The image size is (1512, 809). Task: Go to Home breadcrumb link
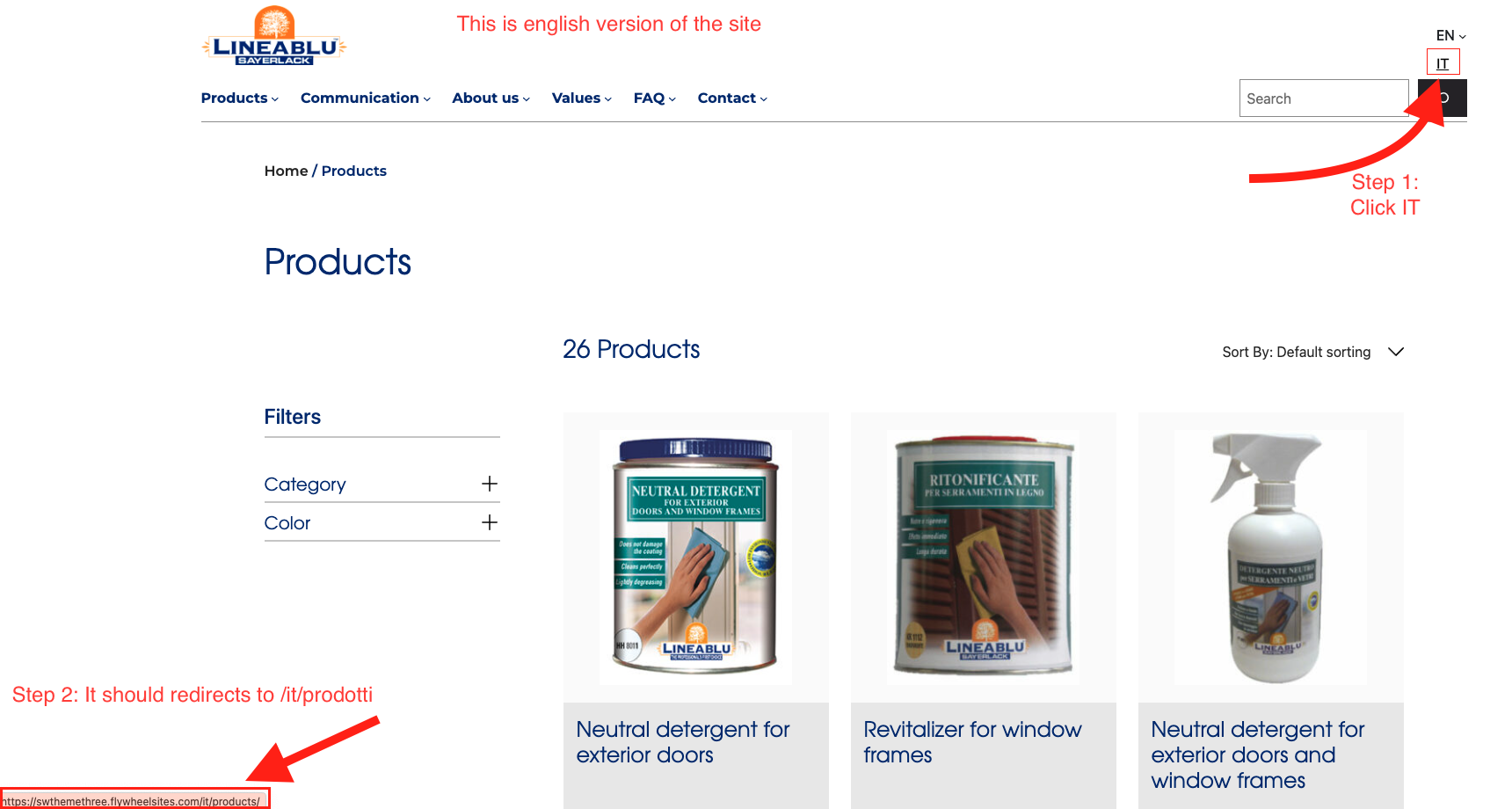click(286, 171)
